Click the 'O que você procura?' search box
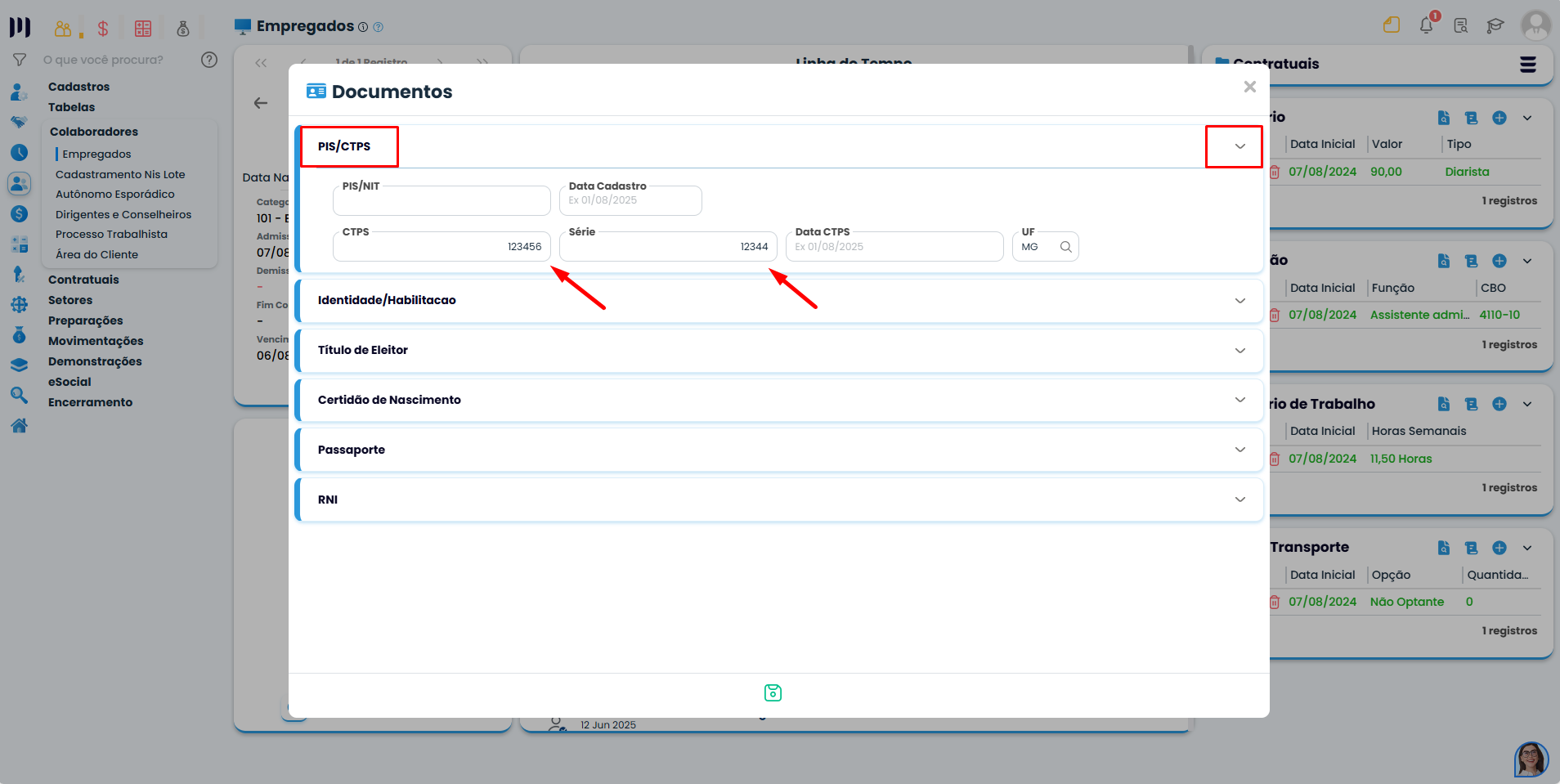 pyautogui.click(x=103, y=60)
